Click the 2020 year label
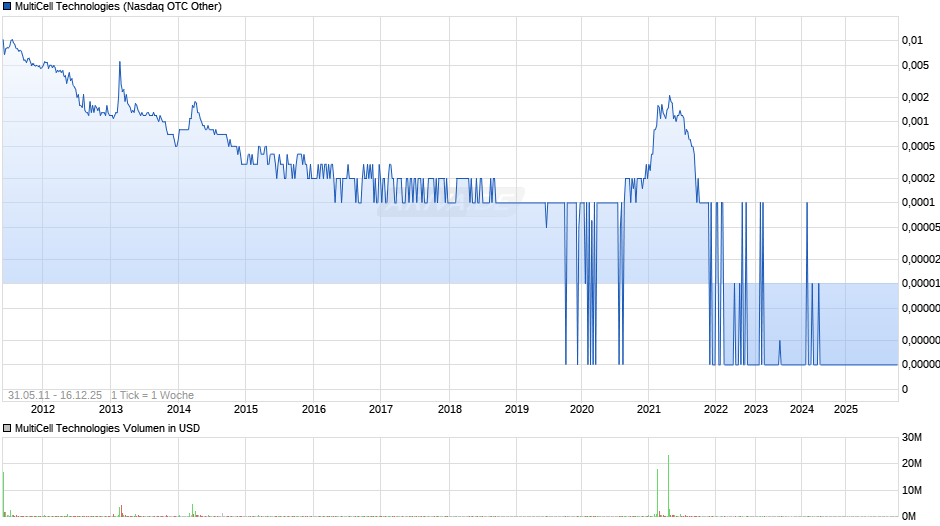940x526 pixels. tap(582, 409)
